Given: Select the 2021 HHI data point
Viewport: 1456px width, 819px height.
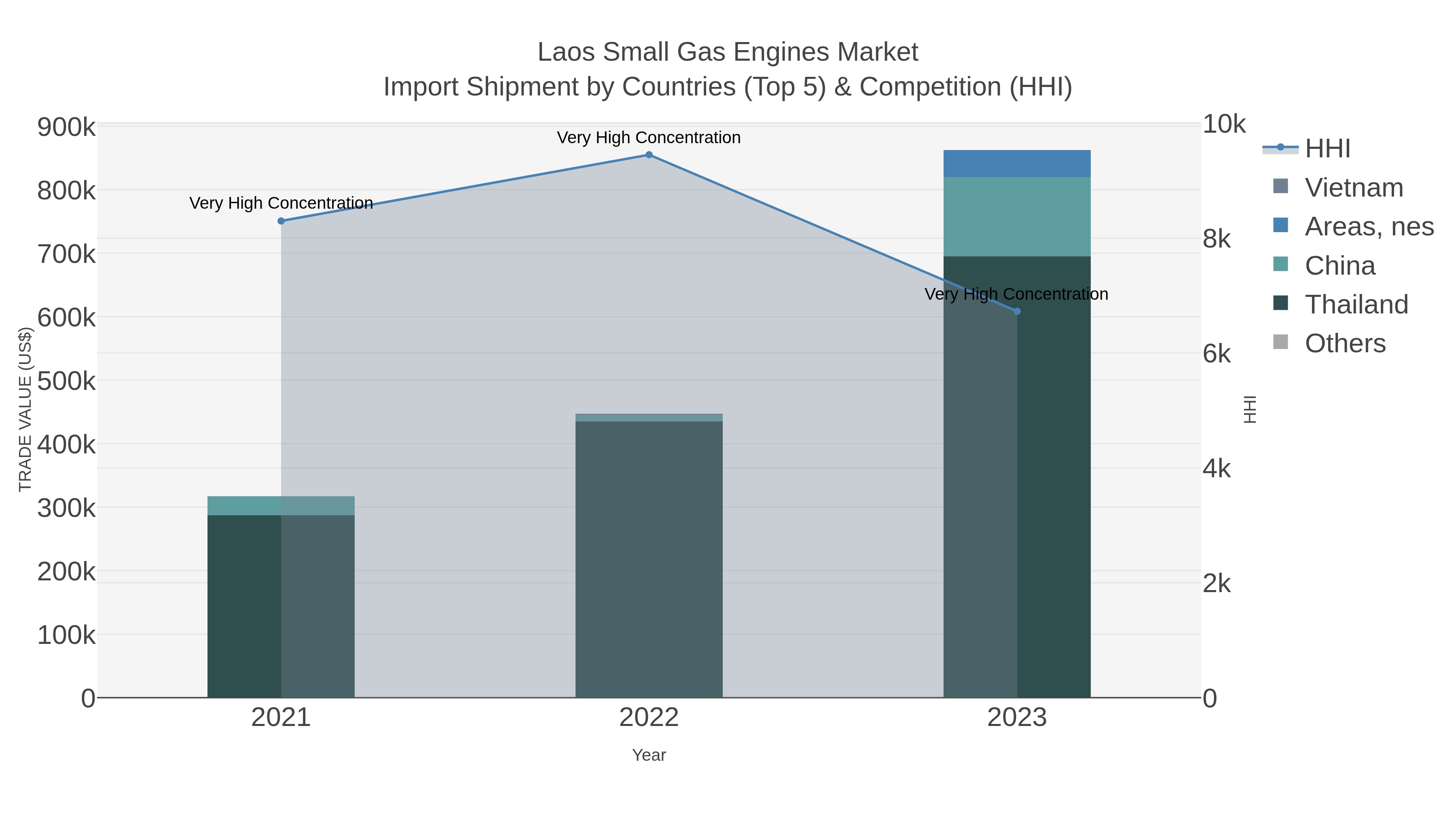Looking at the screenshot, I should pos(281,221).
